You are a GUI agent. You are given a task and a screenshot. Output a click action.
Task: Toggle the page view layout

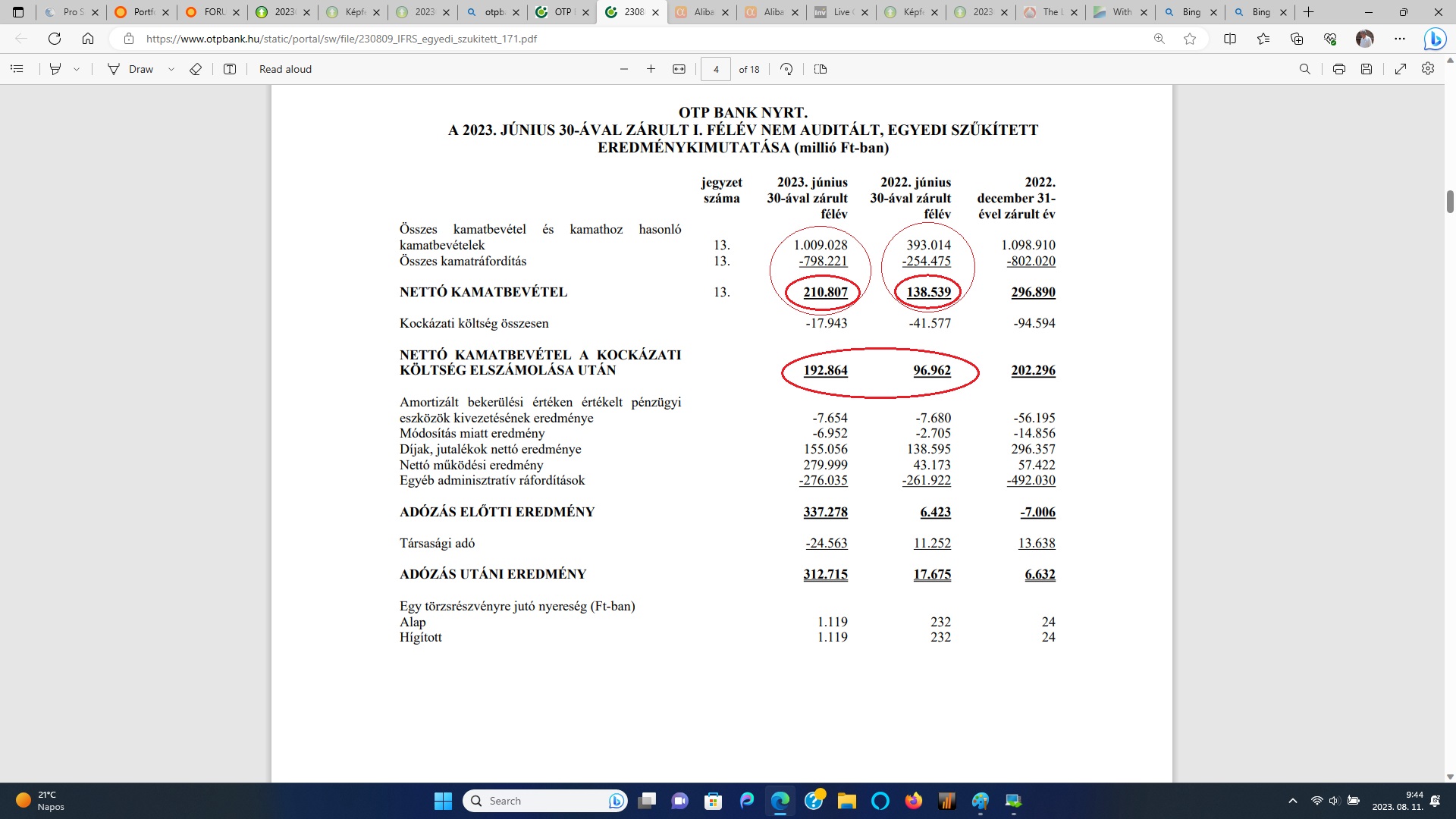tap(821, 69)
